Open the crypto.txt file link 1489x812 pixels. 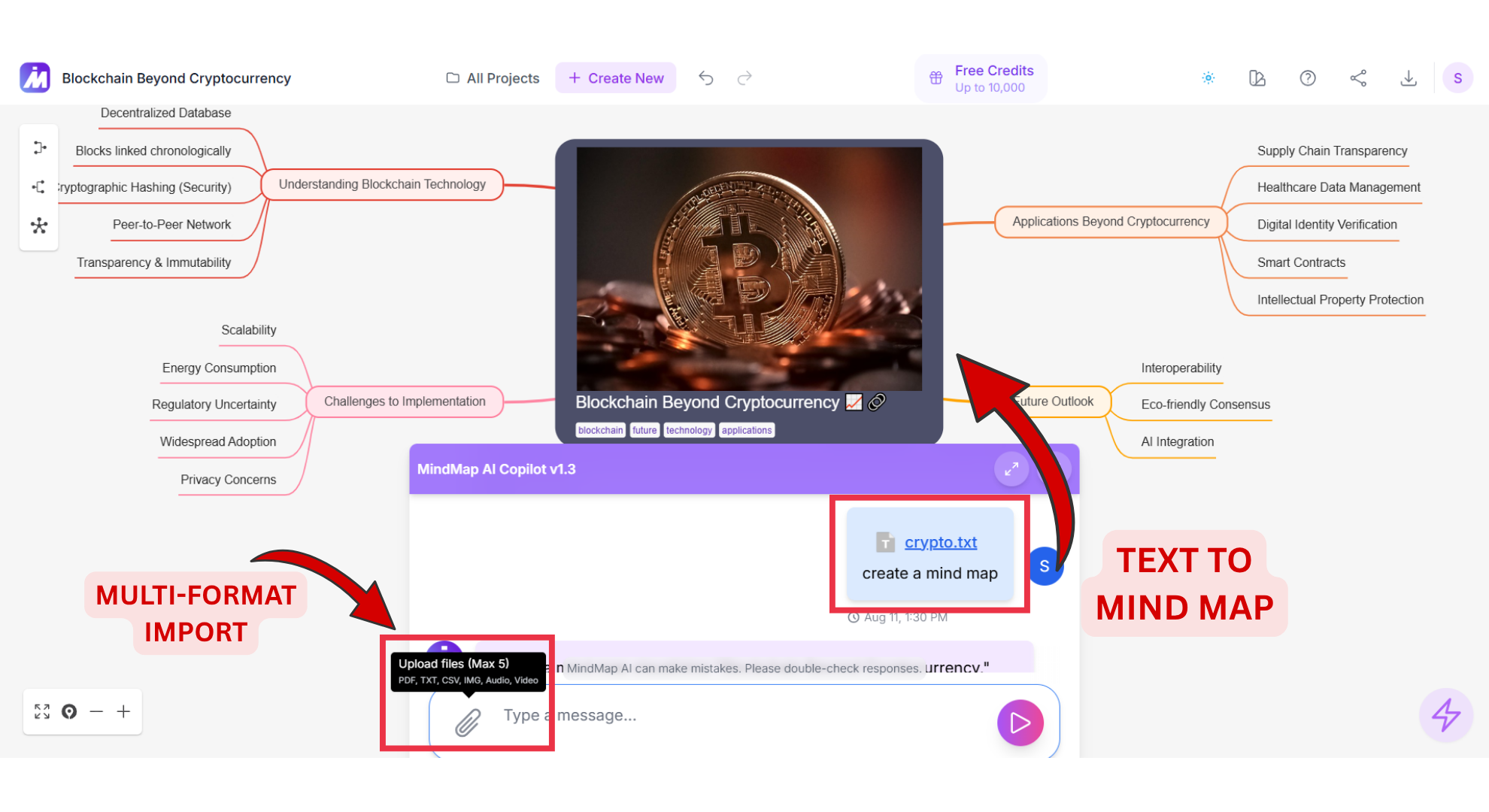click(x=940, y=542)
